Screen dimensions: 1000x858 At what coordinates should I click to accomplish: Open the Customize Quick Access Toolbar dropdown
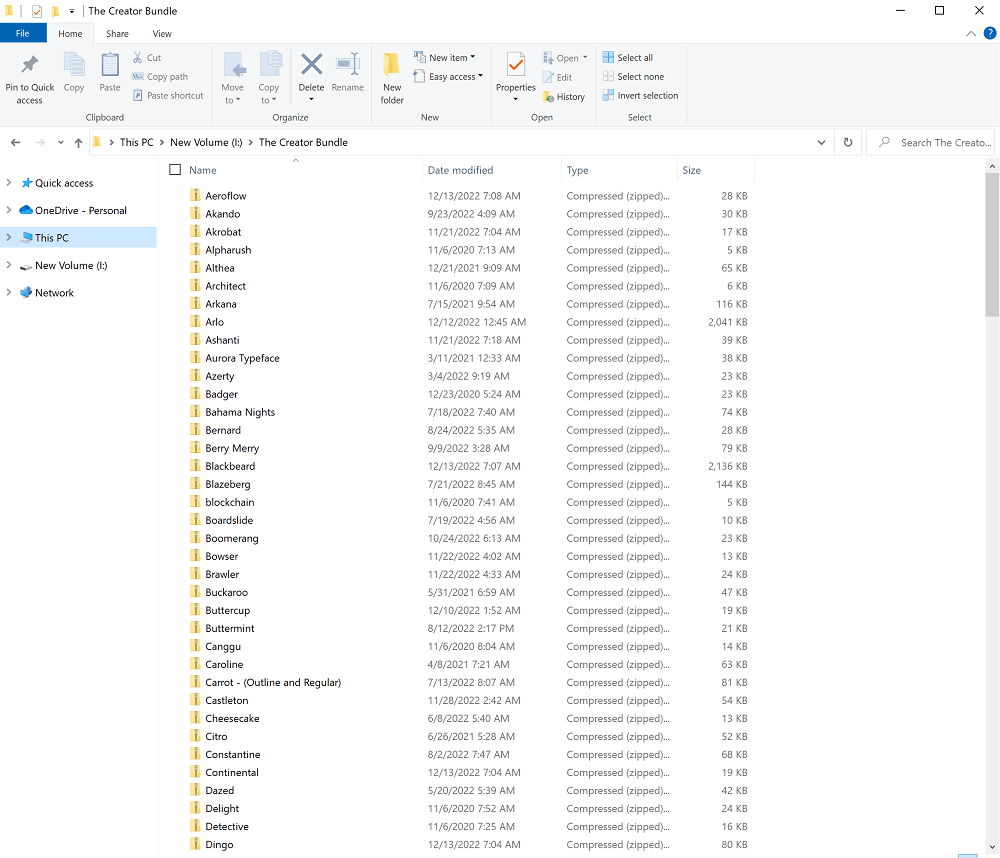72,11
